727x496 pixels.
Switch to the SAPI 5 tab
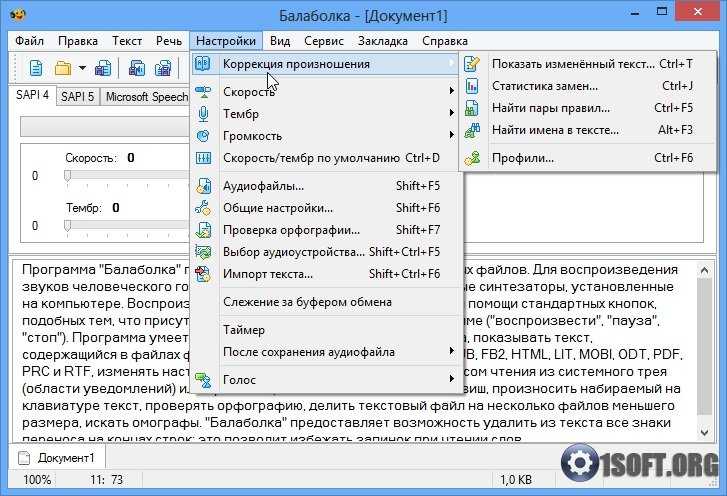77,96
